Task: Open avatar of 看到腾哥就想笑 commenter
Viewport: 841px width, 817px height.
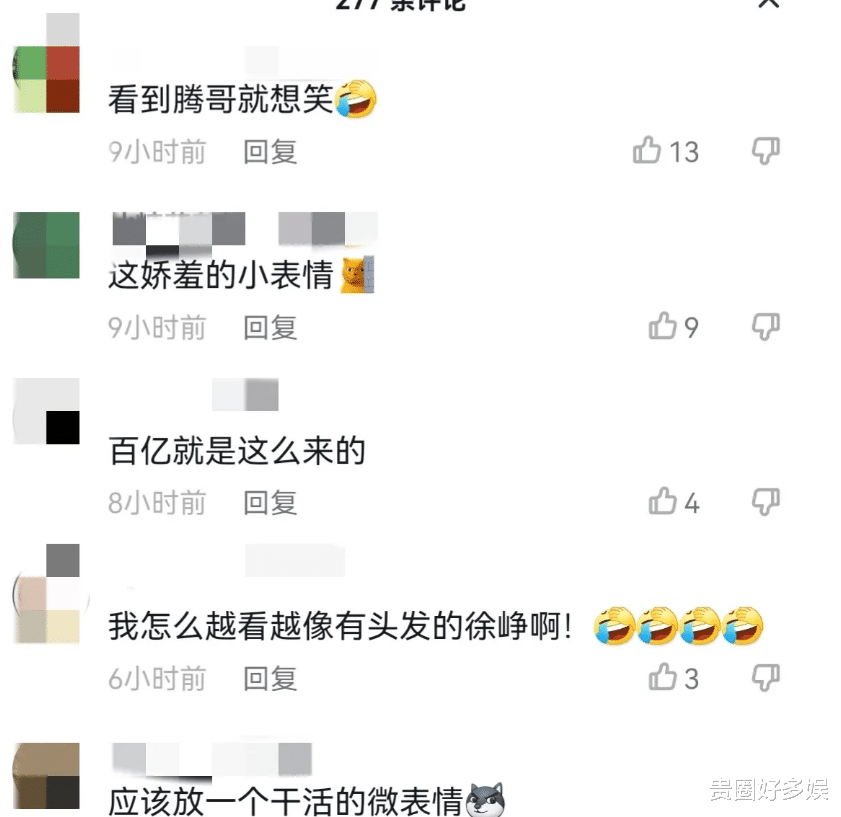Action: coord(46,79)
